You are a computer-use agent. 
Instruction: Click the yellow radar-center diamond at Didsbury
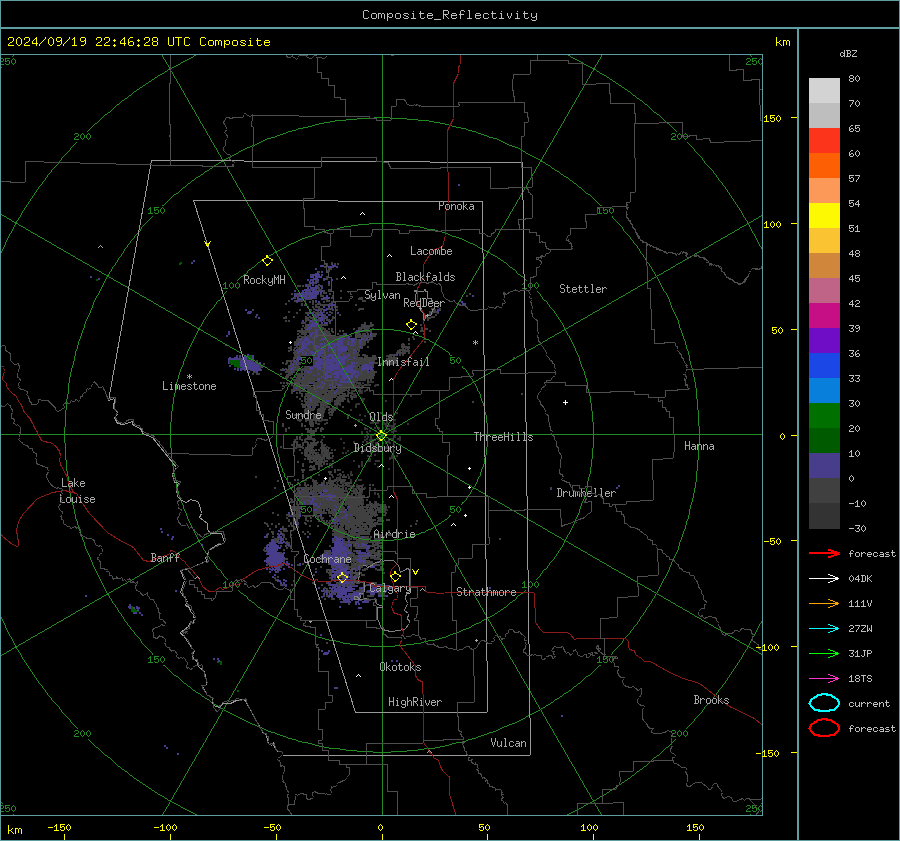coord(381,436)
